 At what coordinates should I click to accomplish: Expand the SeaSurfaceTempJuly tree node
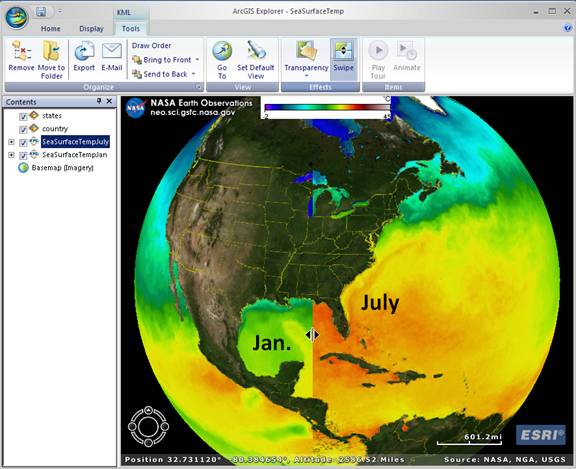click(11, 142)
